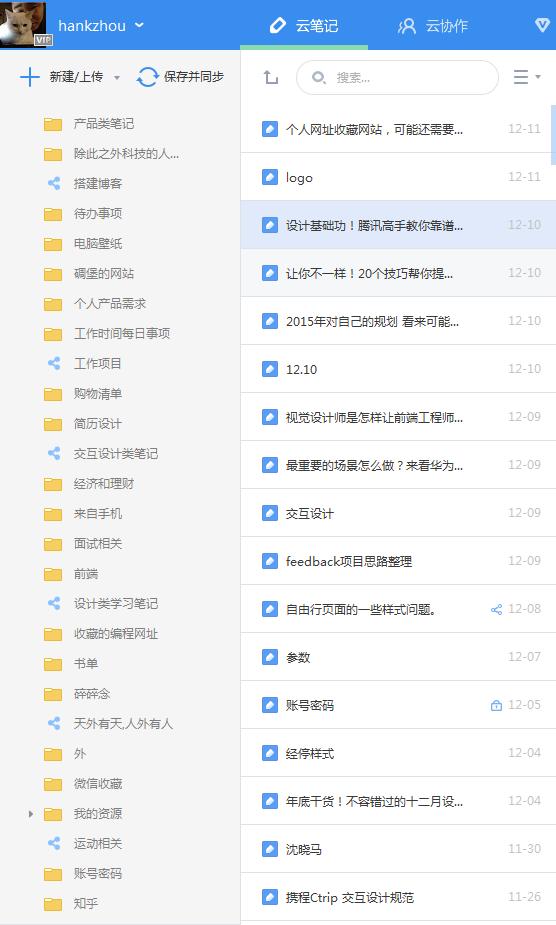Open note 经停样式
556x925 pixels.
pos(398,753)
